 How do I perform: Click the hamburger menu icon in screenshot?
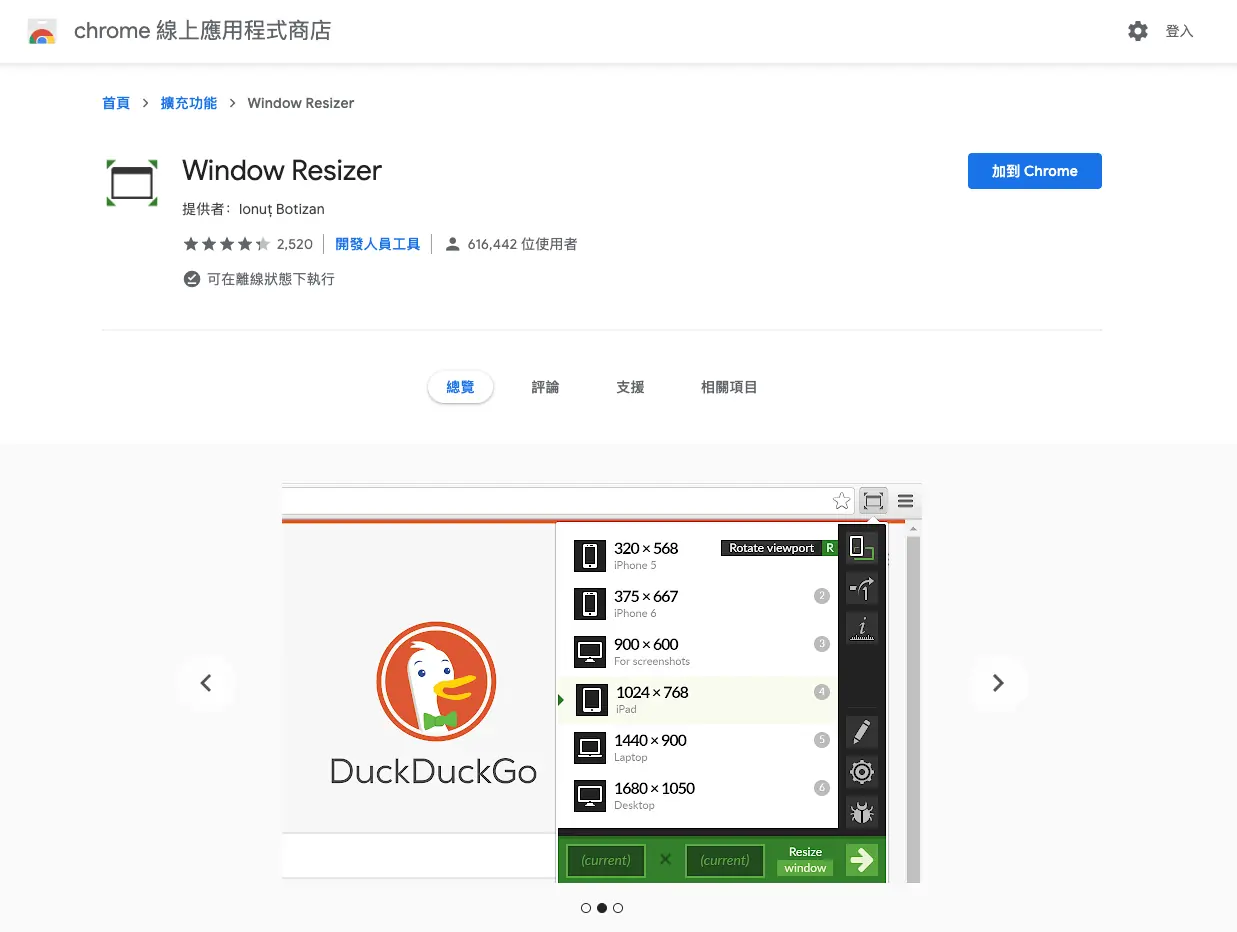905,501
